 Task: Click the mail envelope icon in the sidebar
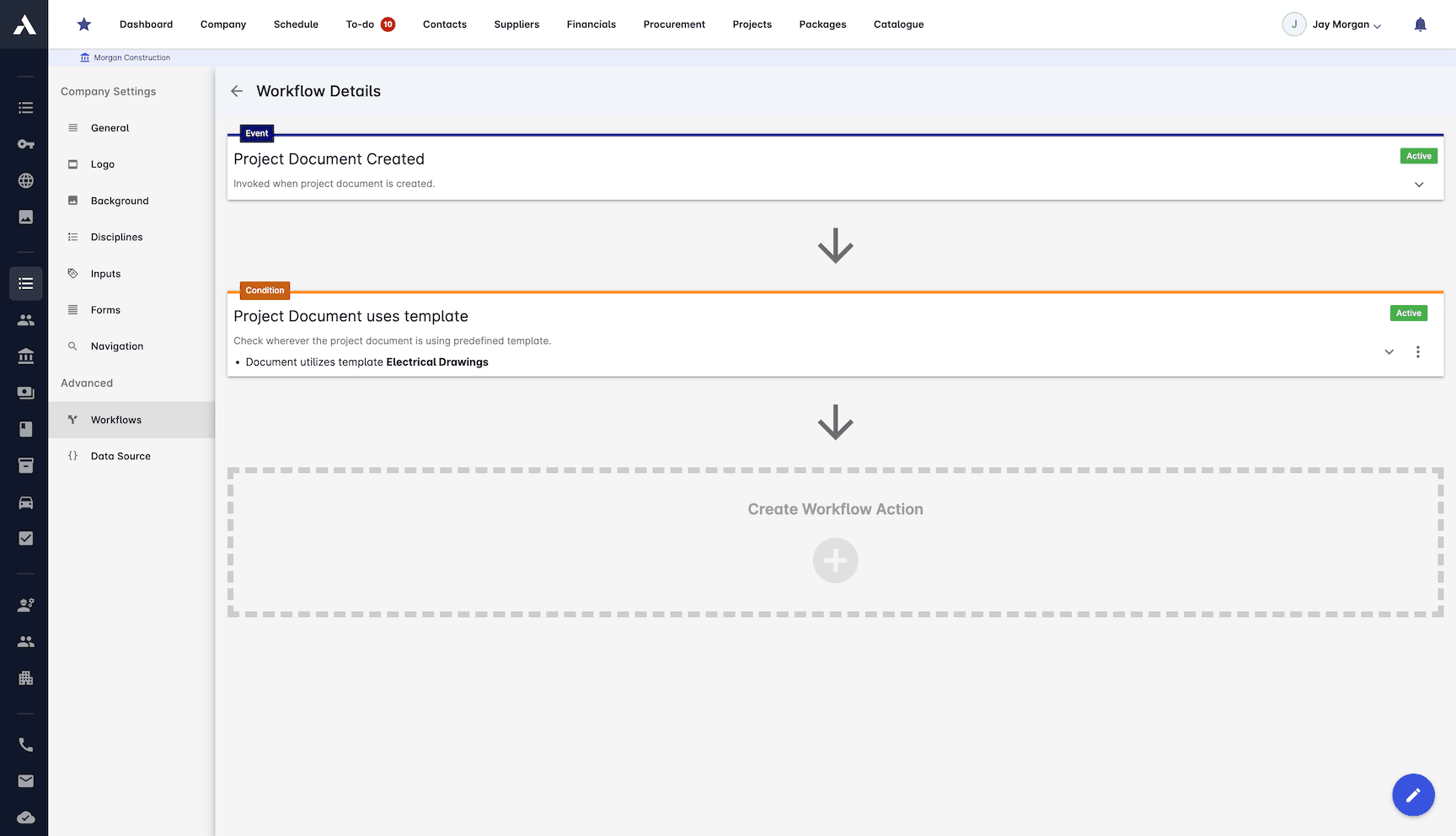[x=25, y=780]
